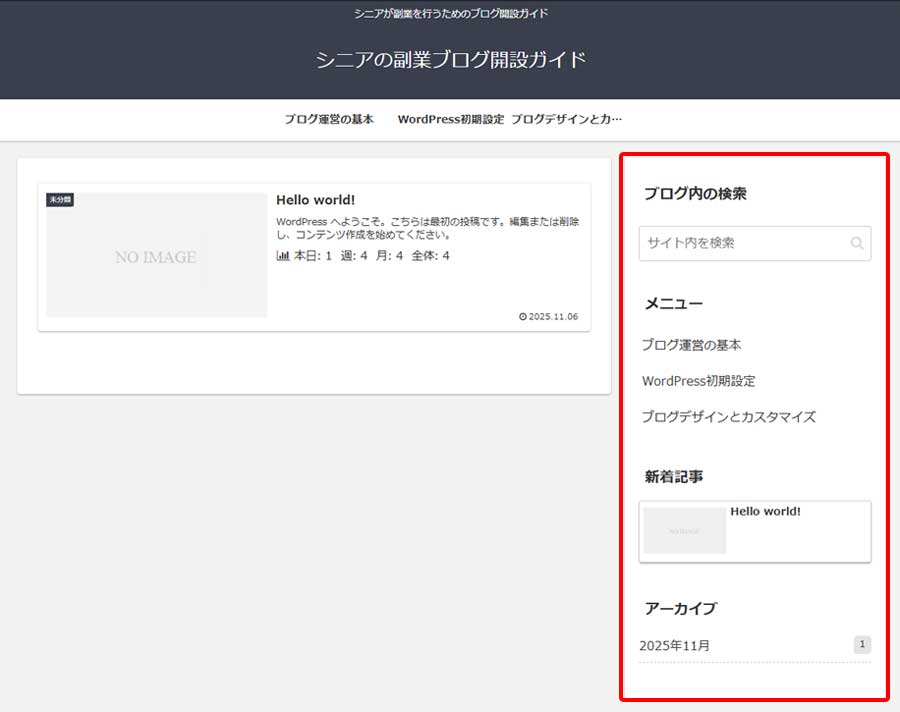This screenshot has width=900, height=712.
Task: Open the 2025年11月 archive link
Action: pos(675,645)
